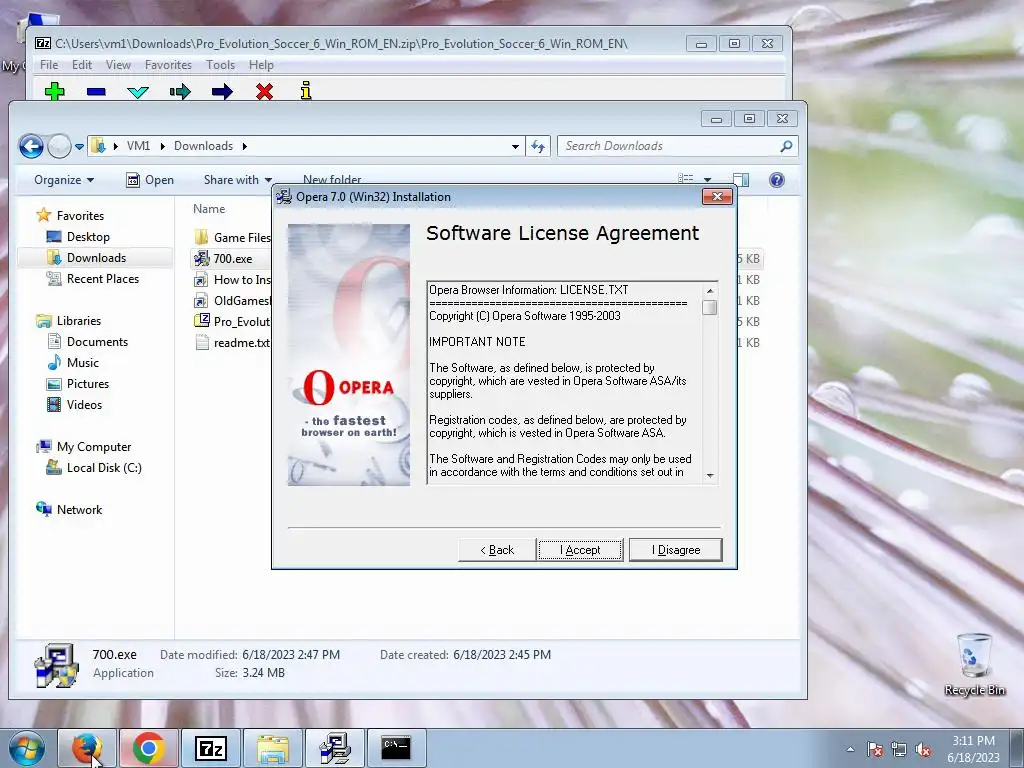
Task: Open the Favorites menu in 7-Zip
Action: pyautogui.click(x=168, y=65)
